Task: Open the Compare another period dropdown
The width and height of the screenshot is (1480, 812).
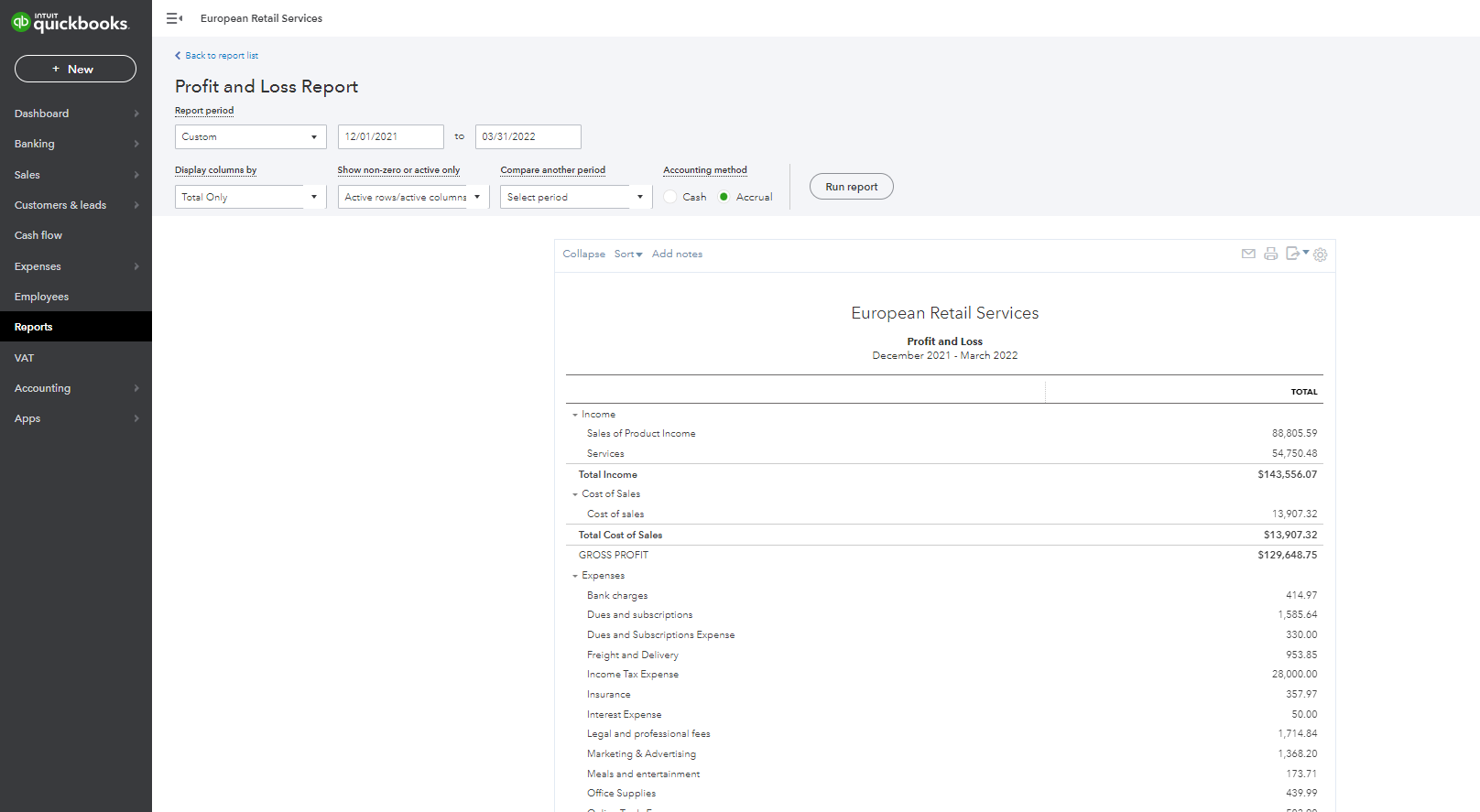Action: 575,197
